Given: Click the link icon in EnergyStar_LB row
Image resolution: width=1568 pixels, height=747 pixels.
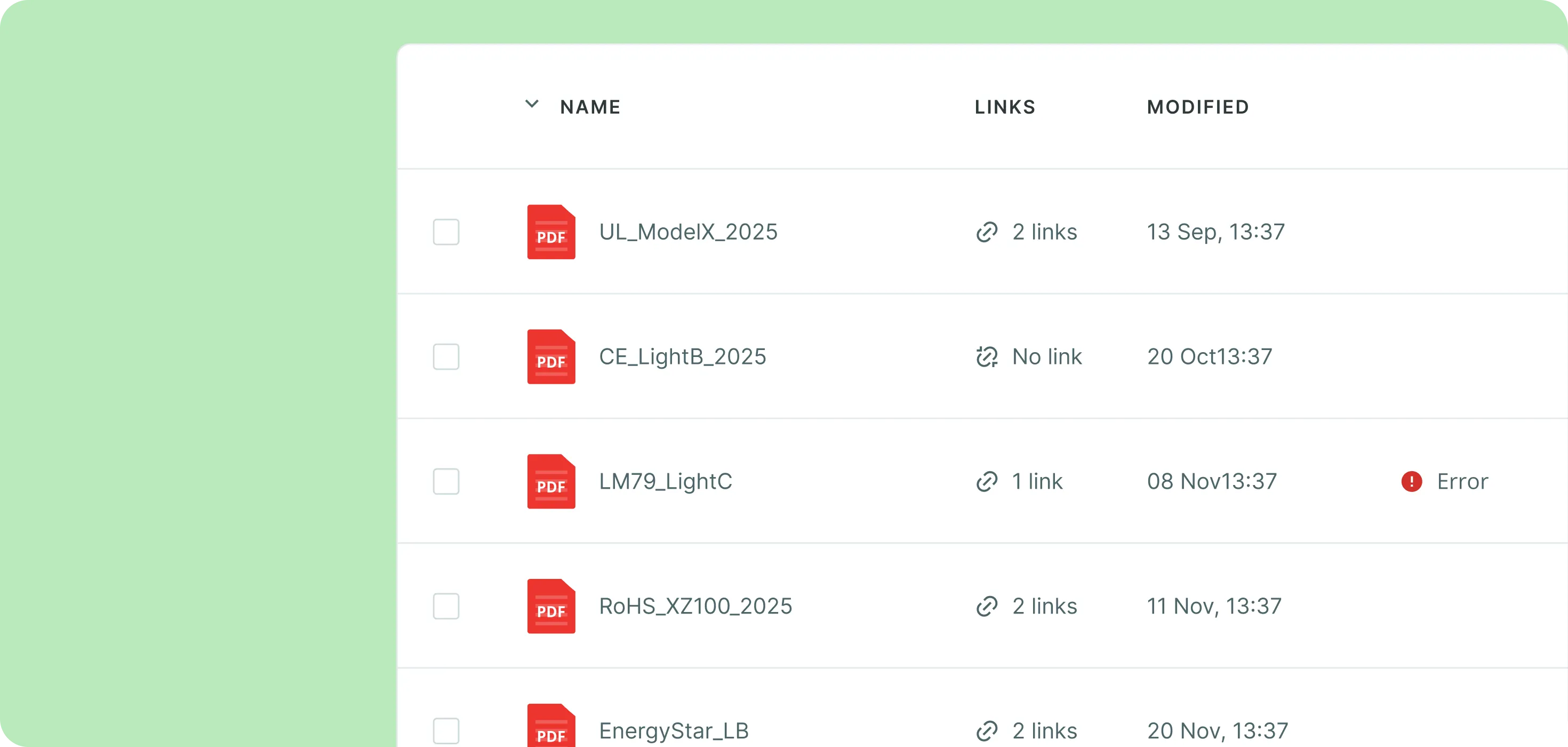Looking at the screenshot, I should (987, 731).
